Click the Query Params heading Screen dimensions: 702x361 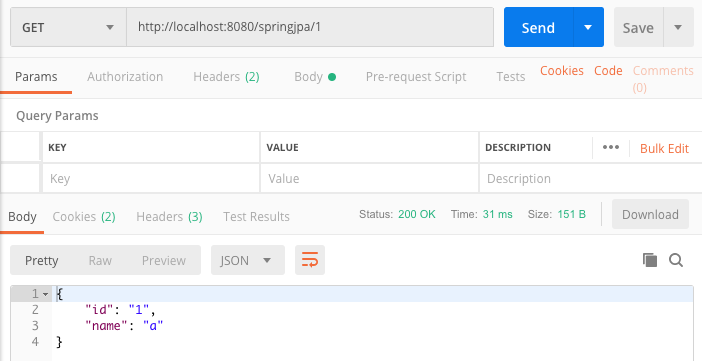pos(57,116)
